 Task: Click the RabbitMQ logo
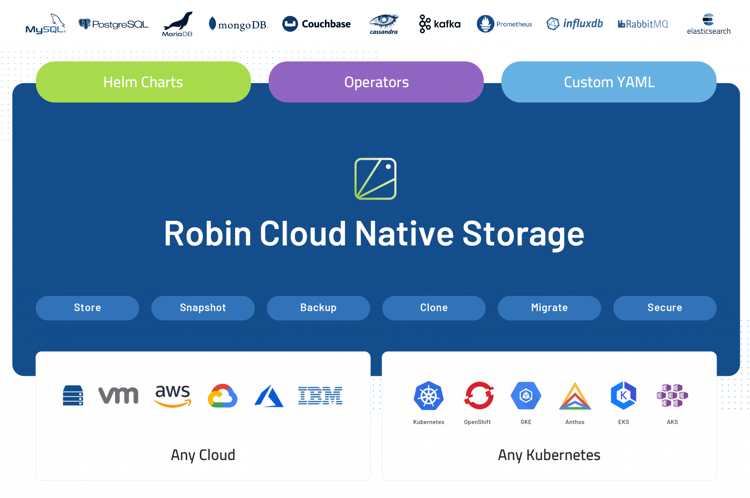point(642,24)
